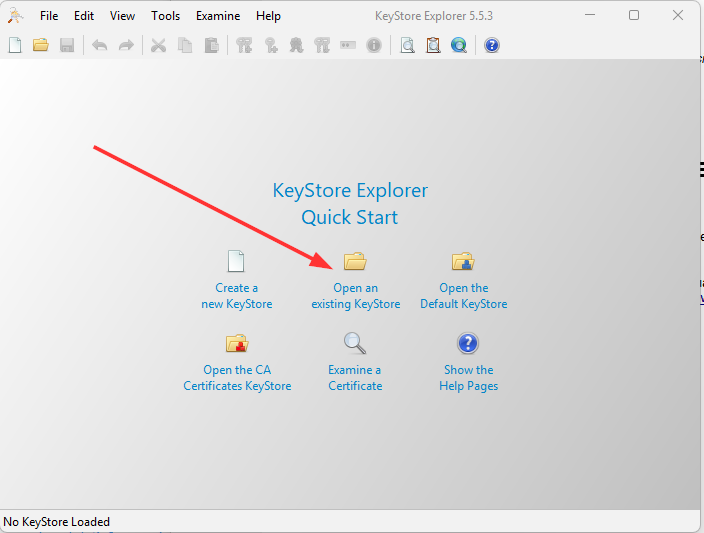Click the Generate Key Pair toolbar icon
704x533 pixels.
[244, 45]
